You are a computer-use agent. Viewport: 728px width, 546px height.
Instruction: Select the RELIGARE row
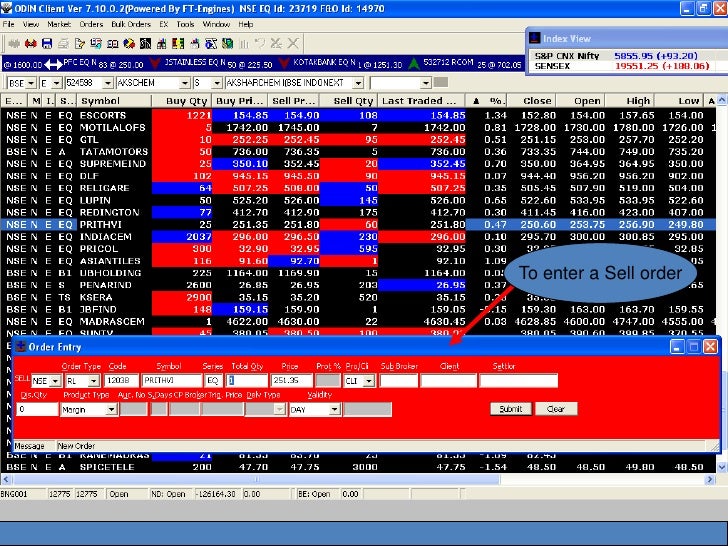[358, 188]
